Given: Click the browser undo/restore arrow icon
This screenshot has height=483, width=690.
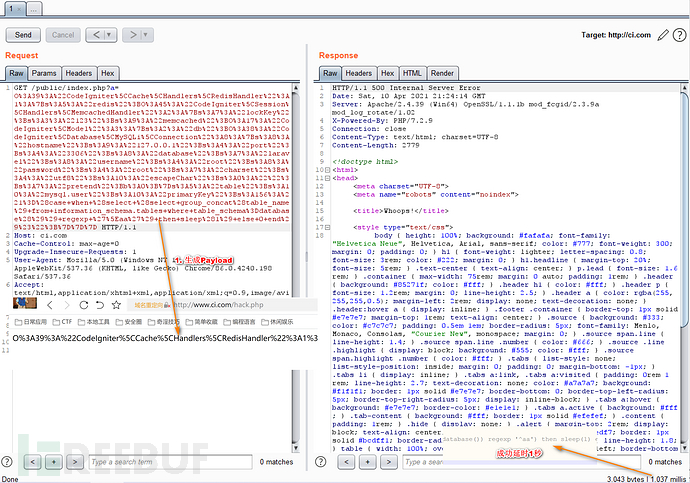Looking at the screenshot, I should pyautogui.click(x=100, y=305).
